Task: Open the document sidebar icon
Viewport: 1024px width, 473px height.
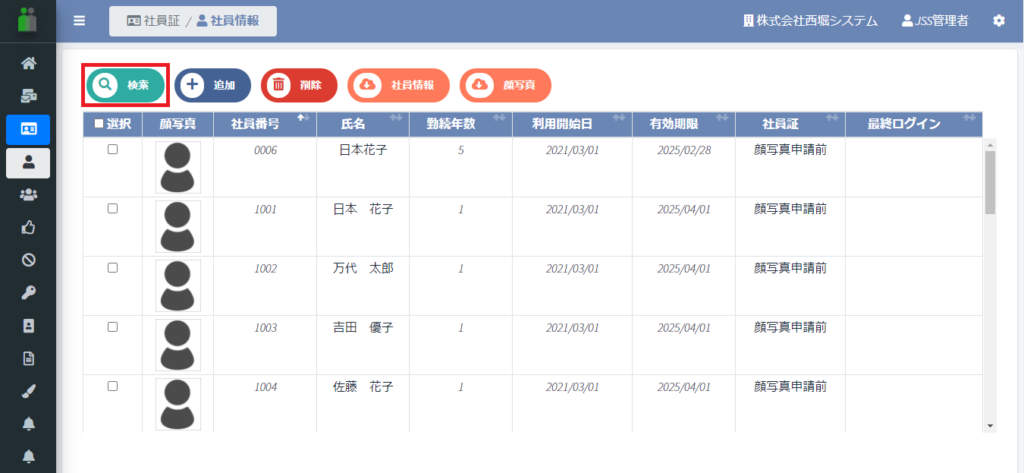Action: point(28,358)
